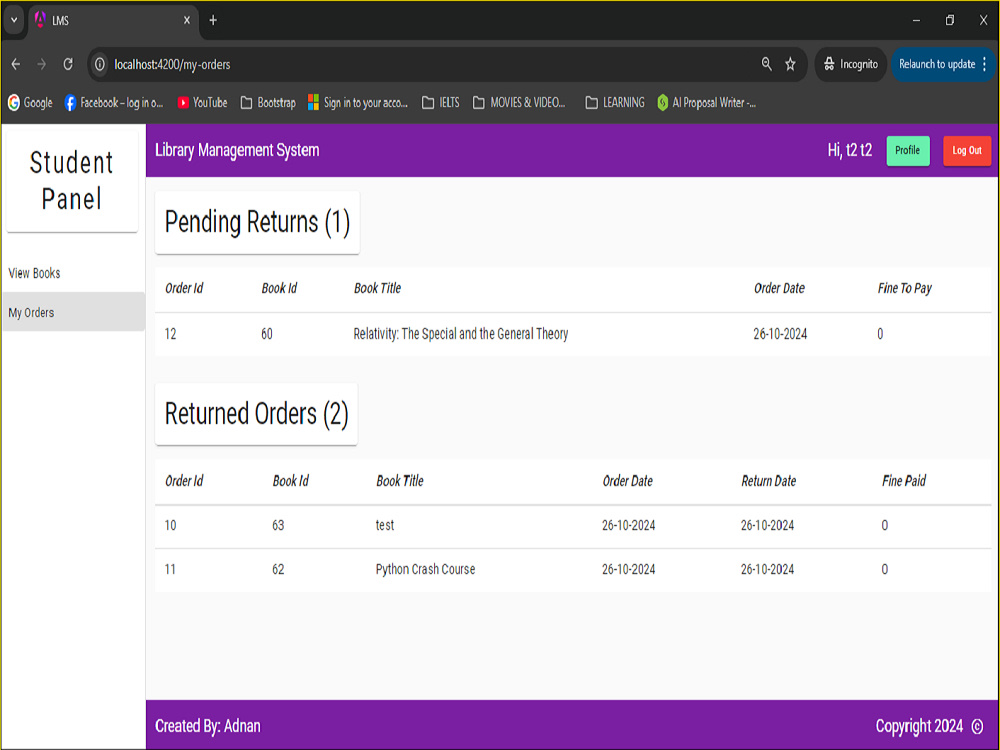Click the green Profile button
Image resolution: width=1000 pixels, height=750 pixels.
click(908, 151)
